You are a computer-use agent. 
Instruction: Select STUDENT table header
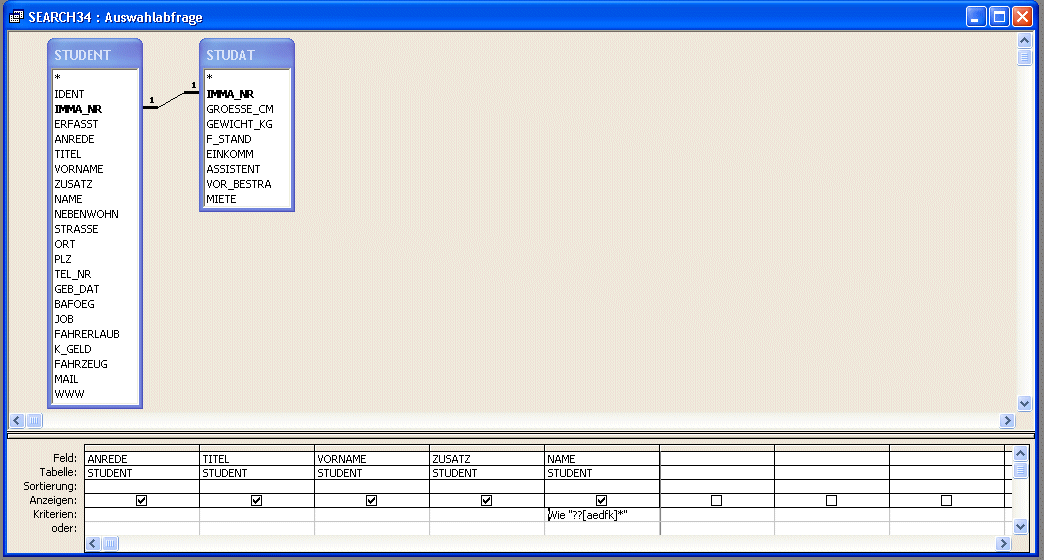tap(95, 55)
